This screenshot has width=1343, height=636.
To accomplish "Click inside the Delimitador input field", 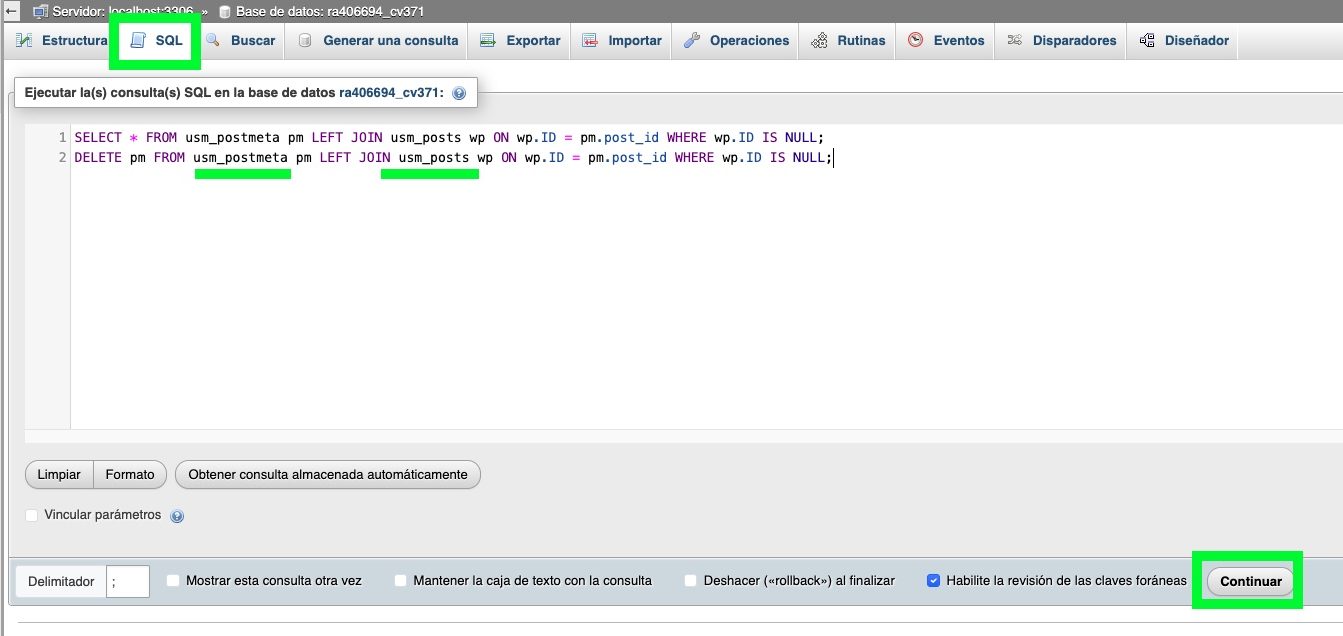I will (128, 581).
